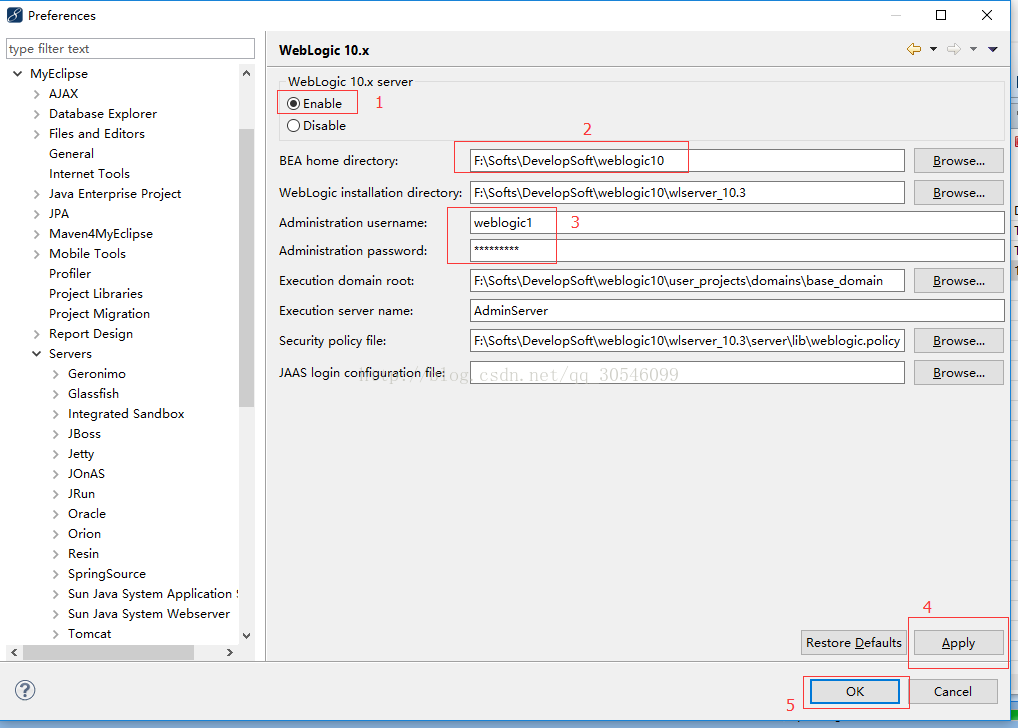The image size is (1018, 728).
Task: Select Resin server entry
Action: pos(84,555)
